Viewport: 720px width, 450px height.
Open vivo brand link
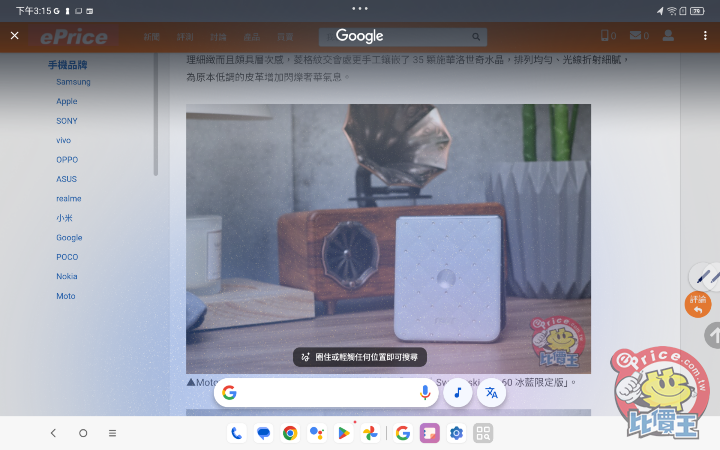[63, 141]
